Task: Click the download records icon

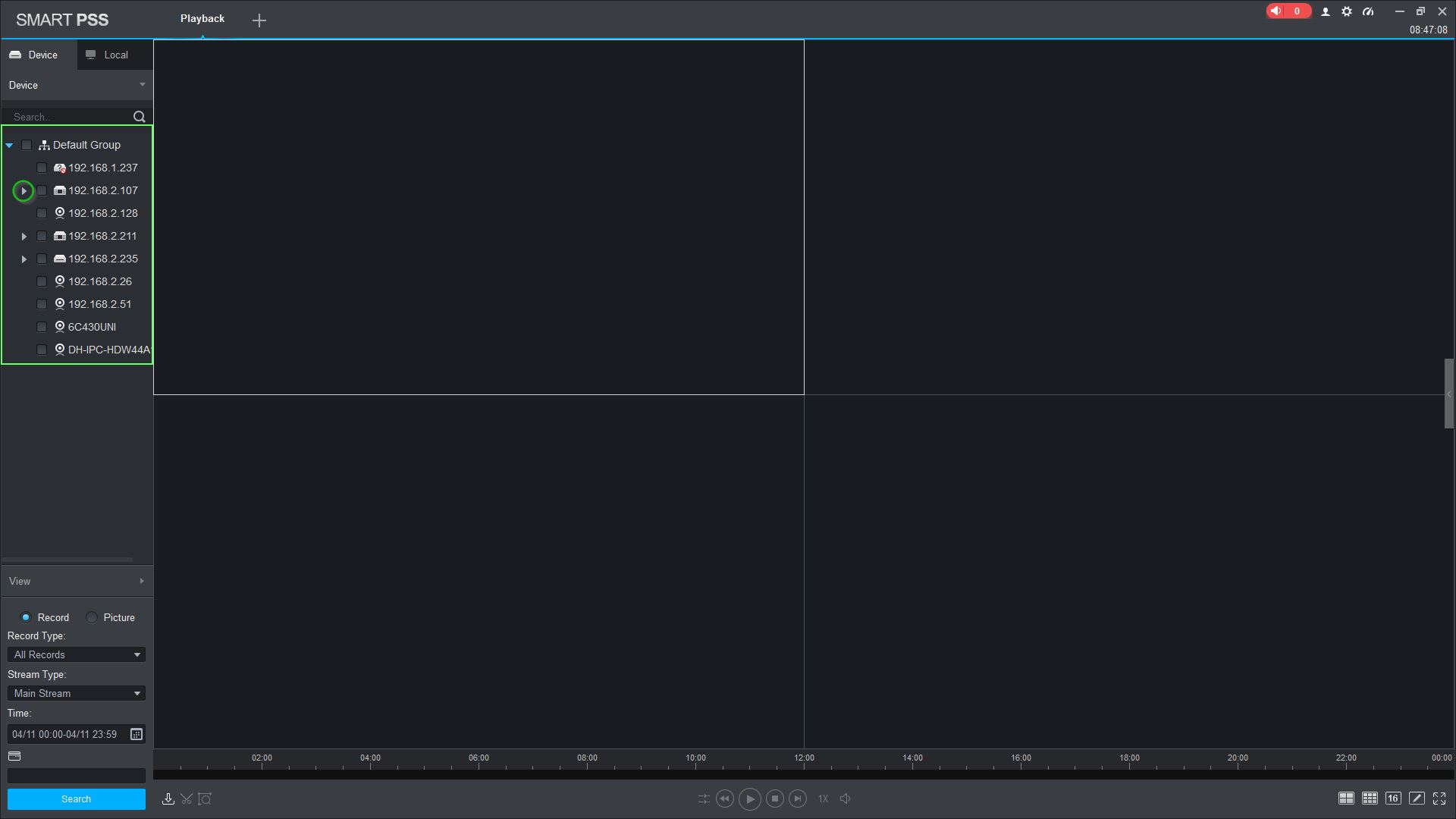Action: pos(168,799)
